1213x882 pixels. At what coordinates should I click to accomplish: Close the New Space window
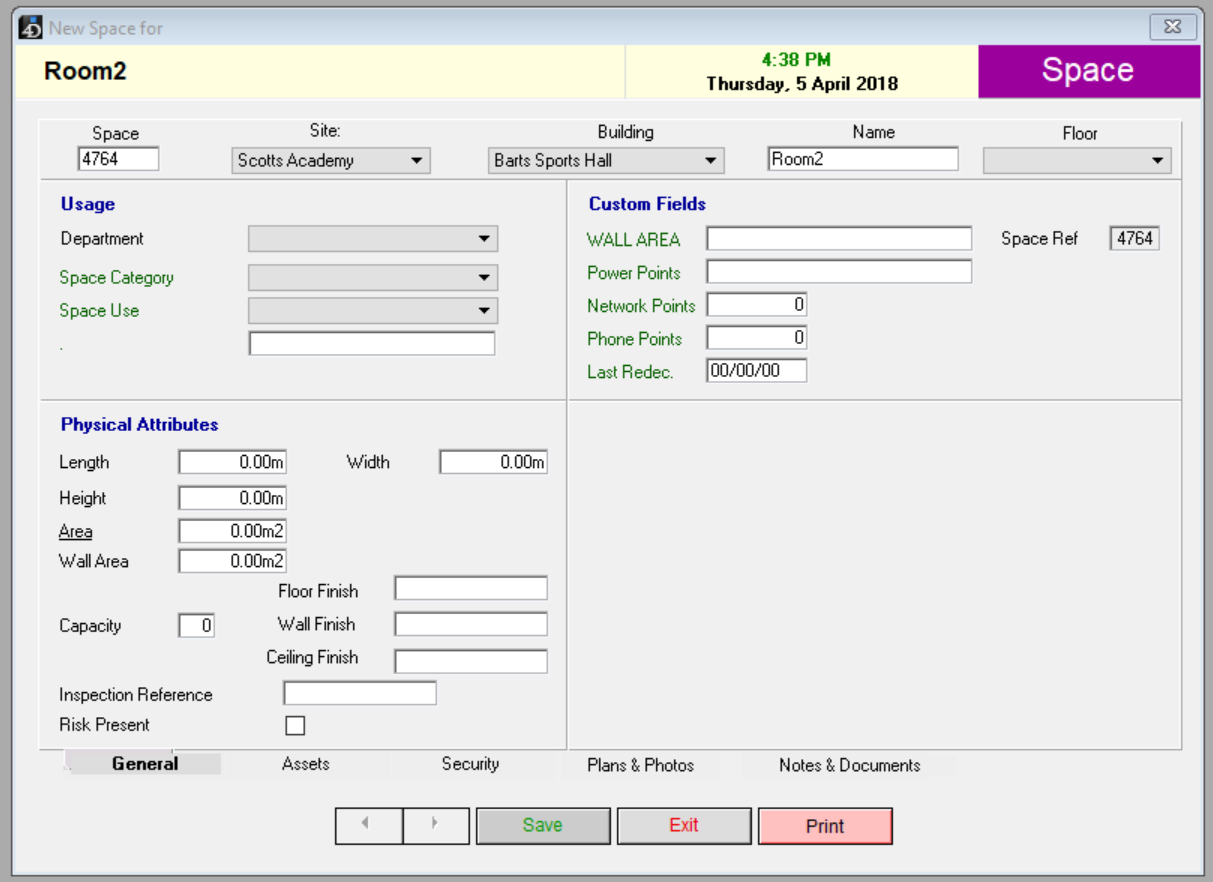1172,27
